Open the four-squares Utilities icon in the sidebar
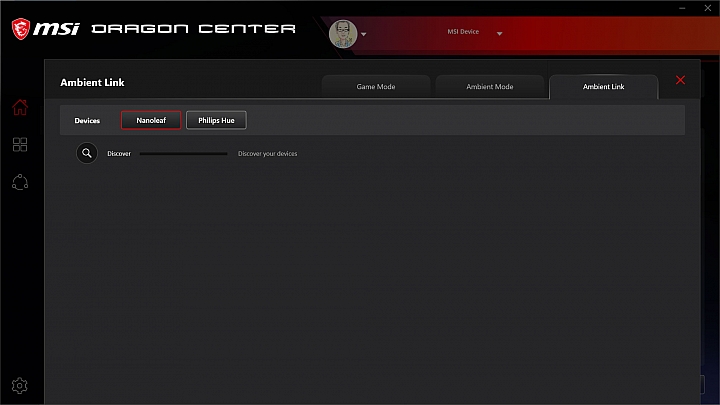 20,145
